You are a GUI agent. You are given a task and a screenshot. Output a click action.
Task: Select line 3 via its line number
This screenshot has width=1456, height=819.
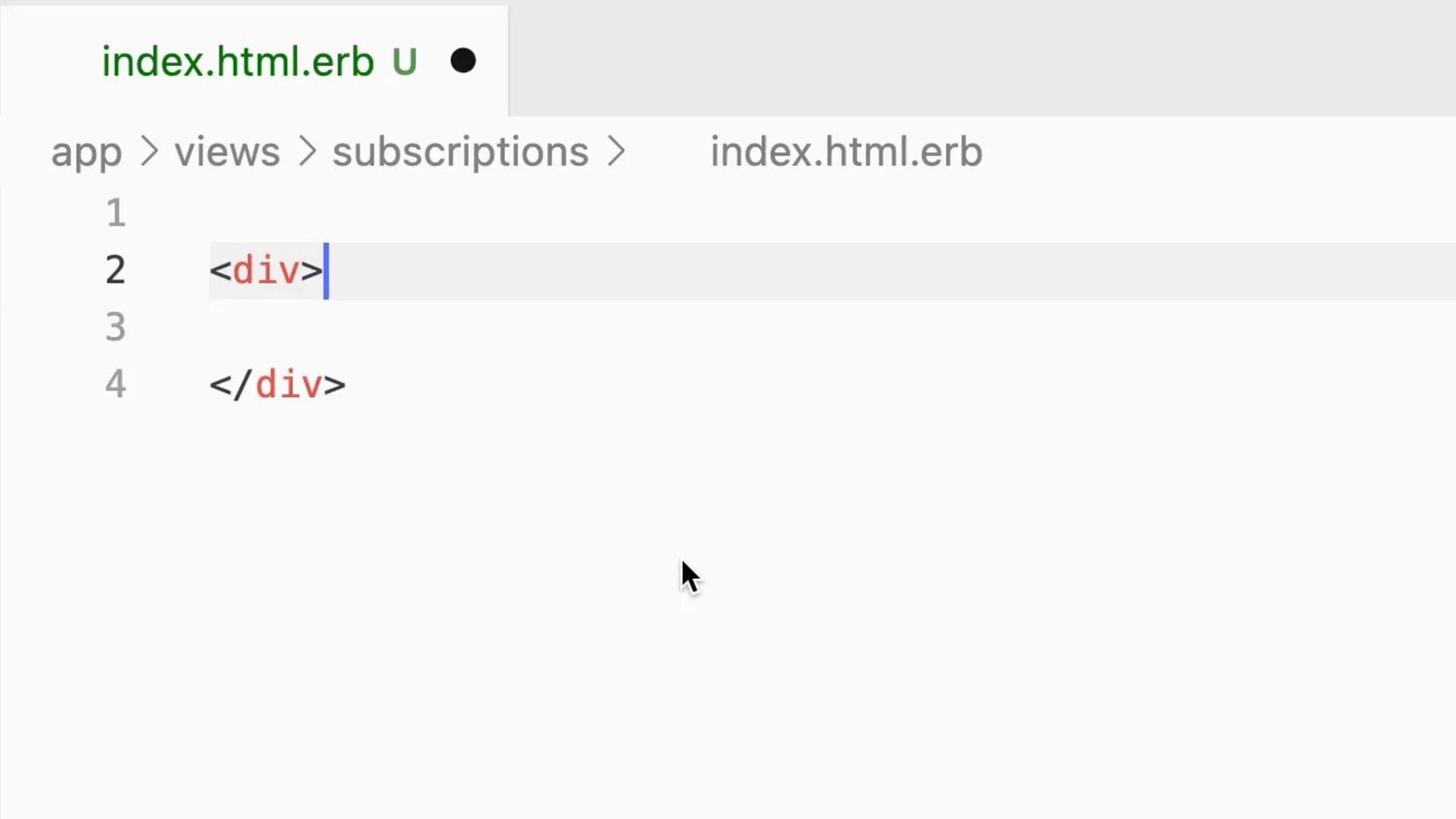point(115,327)
